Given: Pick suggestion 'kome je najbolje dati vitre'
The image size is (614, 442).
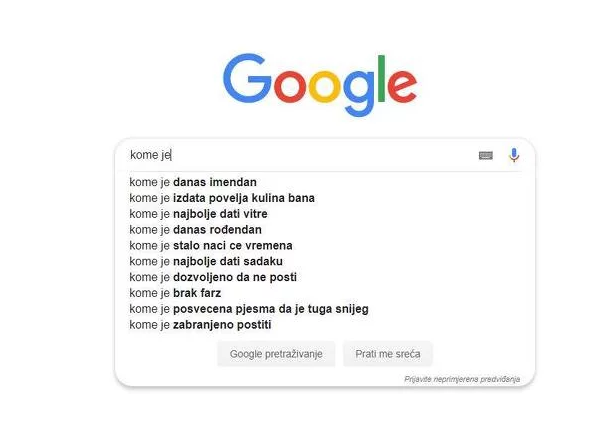Looking at the screenshot, I should [198, 214].
